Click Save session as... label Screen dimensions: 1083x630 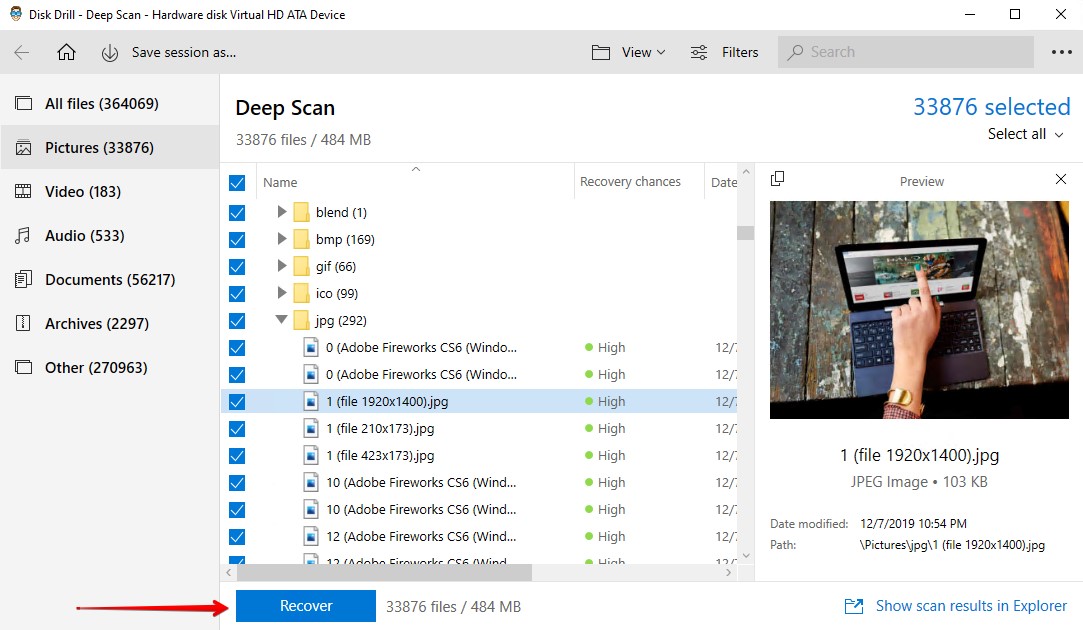coord(184,52)
